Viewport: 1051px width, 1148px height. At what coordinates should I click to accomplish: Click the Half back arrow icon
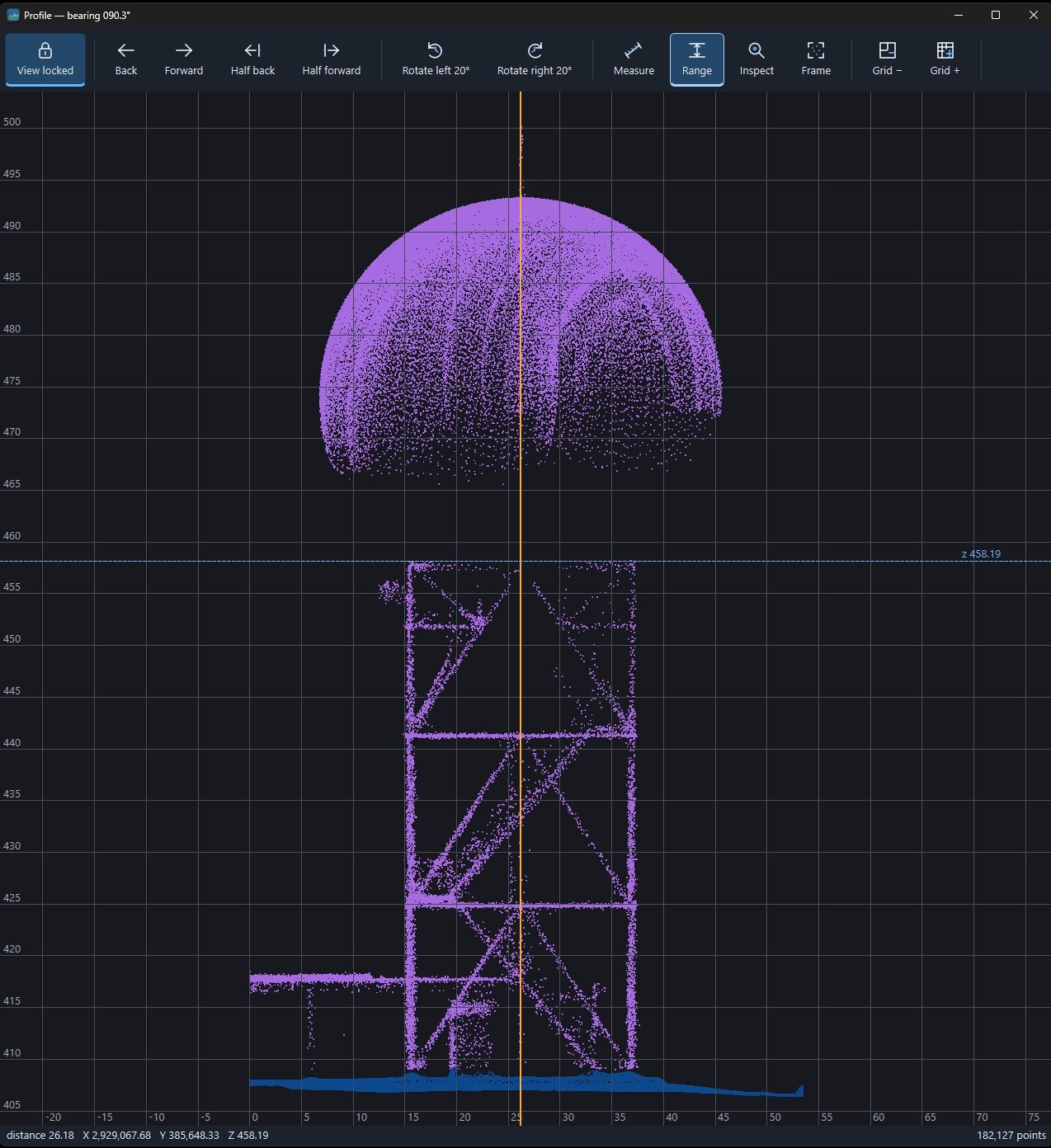tap(252, 50)
